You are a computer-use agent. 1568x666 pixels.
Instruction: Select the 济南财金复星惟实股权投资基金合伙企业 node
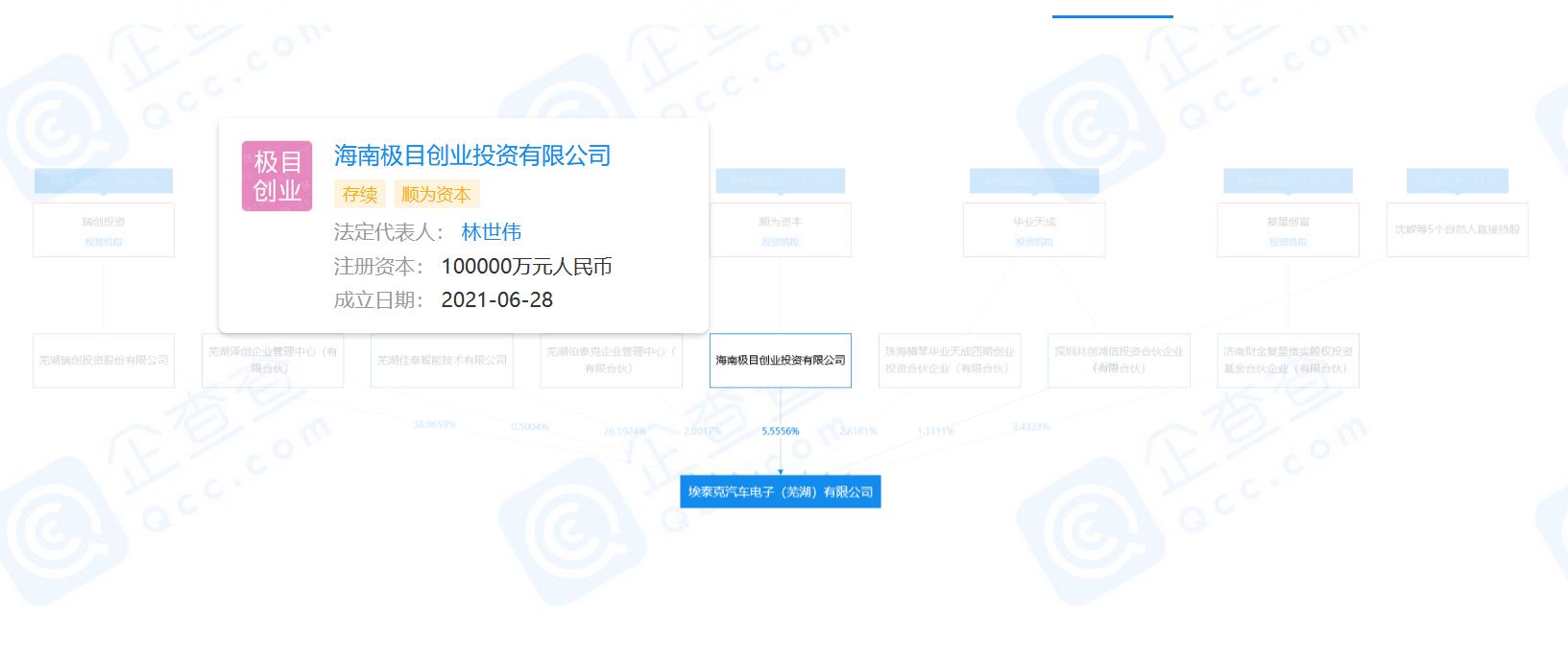pos(1289,360)
